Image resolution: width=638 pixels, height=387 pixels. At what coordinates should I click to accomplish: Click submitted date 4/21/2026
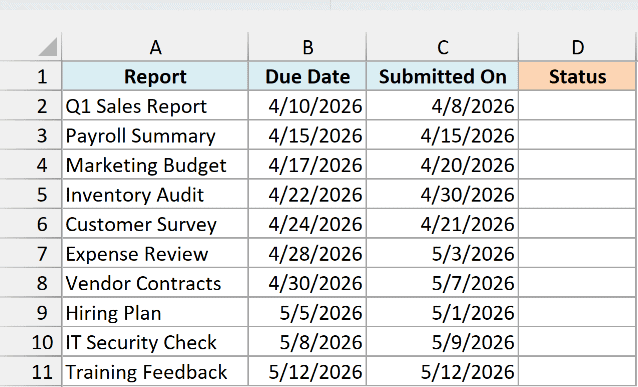[x=443, y=224]
